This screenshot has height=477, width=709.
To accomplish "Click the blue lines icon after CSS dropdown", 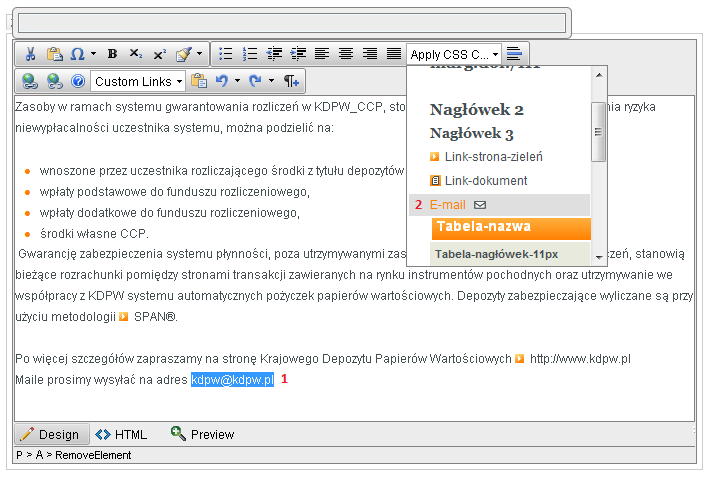I will pyautogui.click(x=514, y=54).
